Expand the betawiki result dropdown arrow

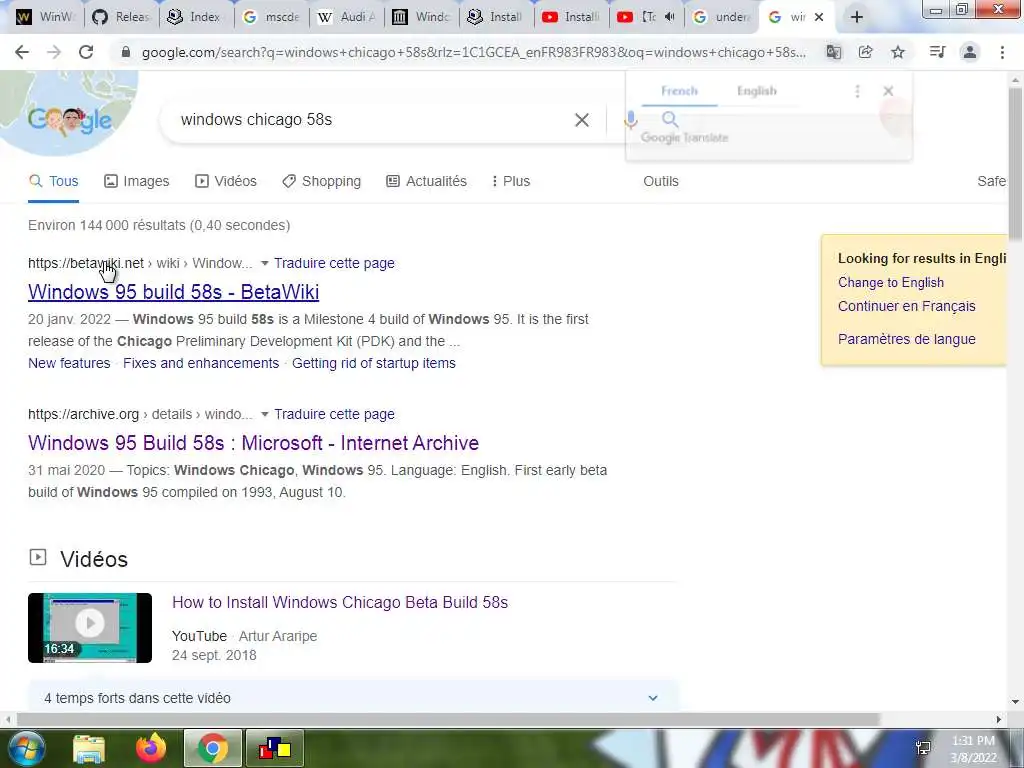tap(264, 263)
